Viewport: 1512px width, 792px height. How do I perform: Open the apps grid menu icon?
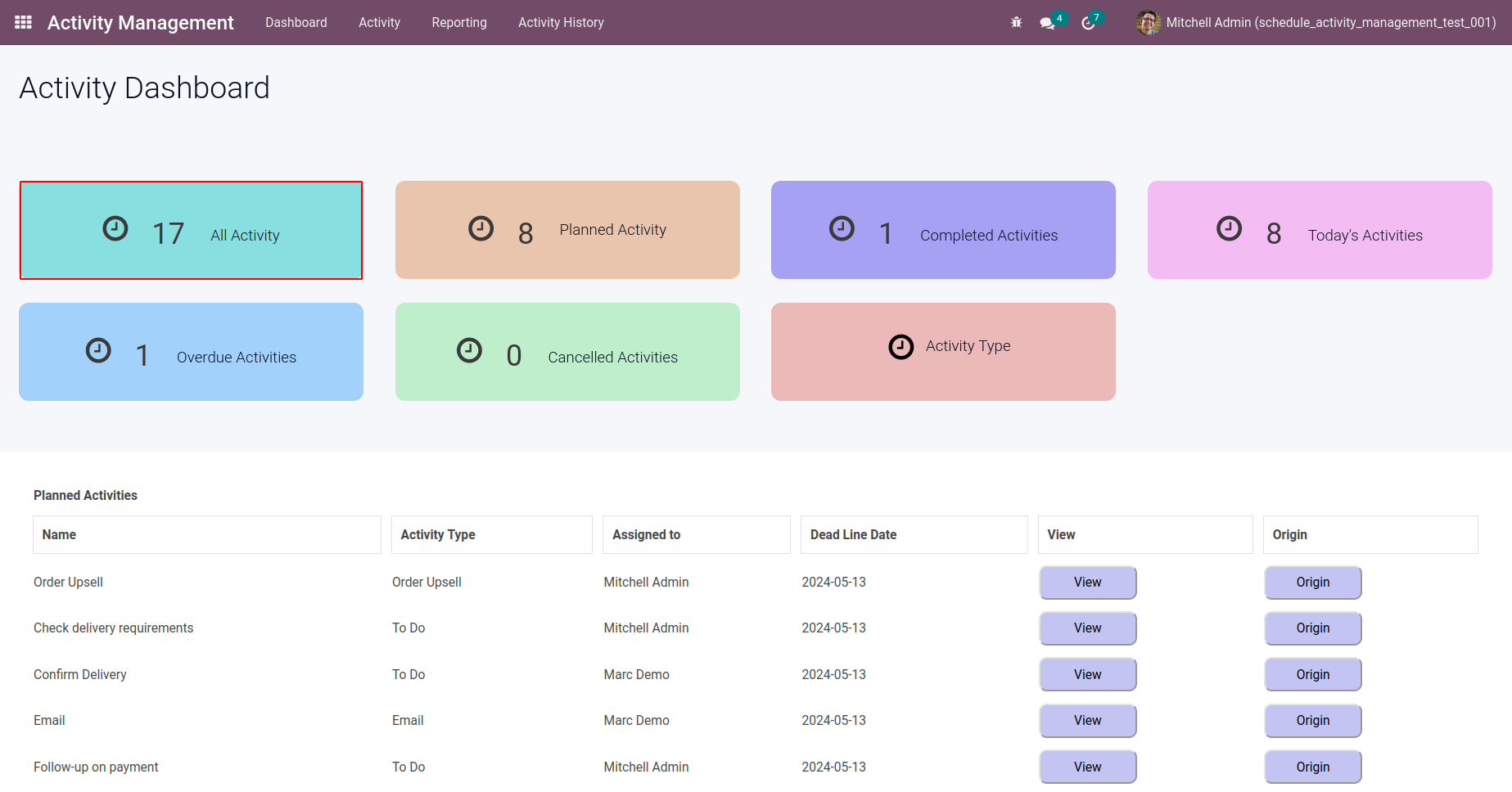coord(24,22)
